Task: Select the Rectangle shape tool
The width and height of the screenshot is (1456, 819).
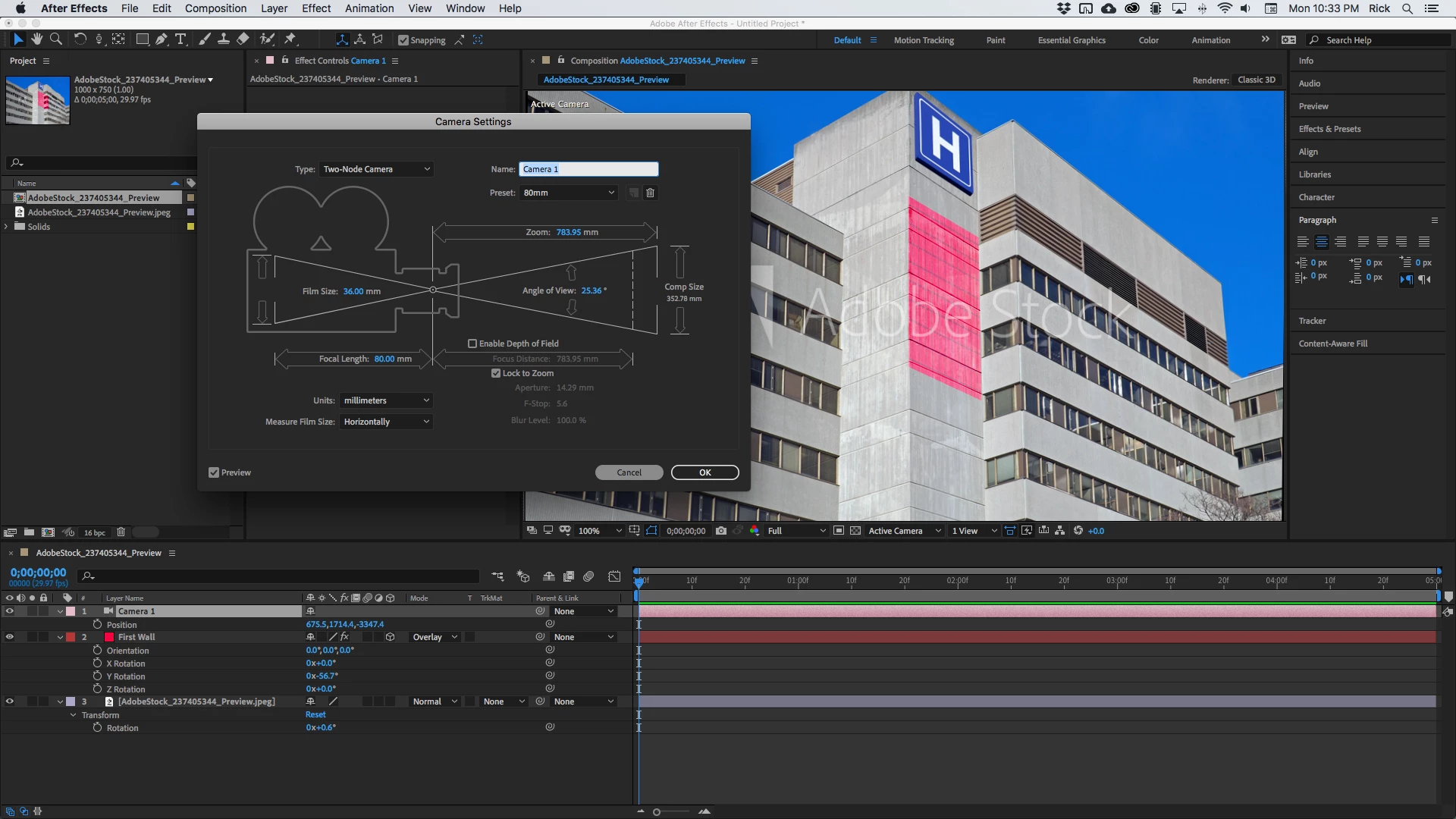Action: point(142,39)
